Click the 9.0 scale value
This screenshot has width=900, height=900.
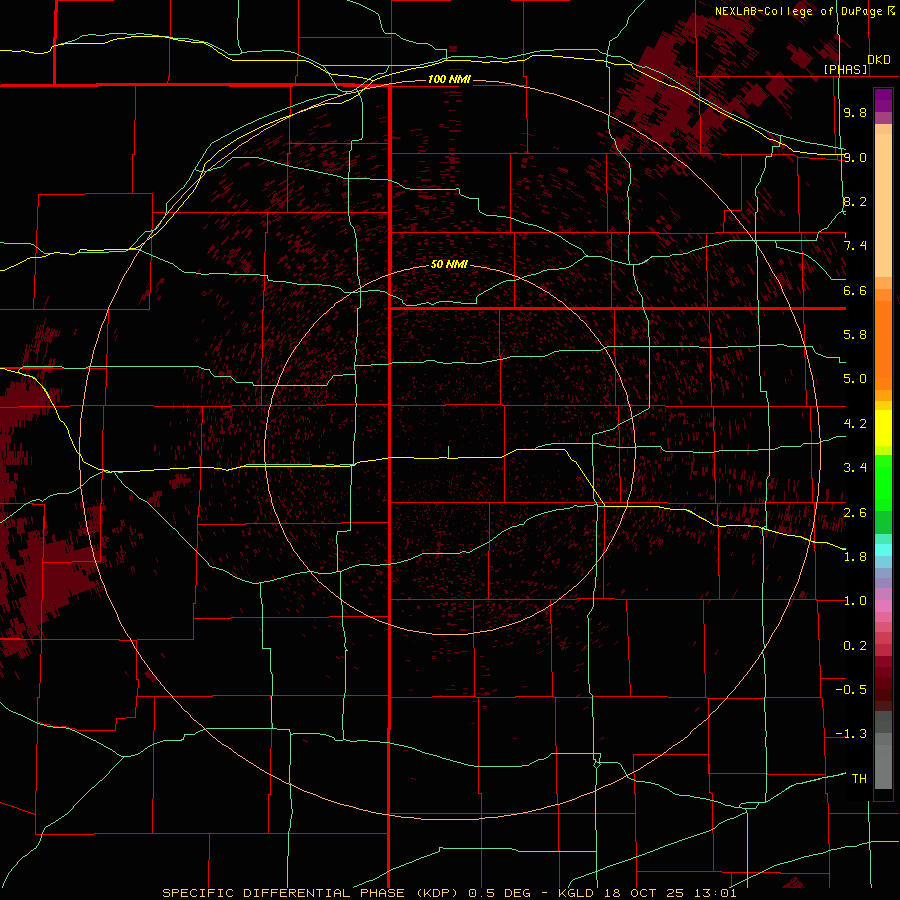click(855, 157)
